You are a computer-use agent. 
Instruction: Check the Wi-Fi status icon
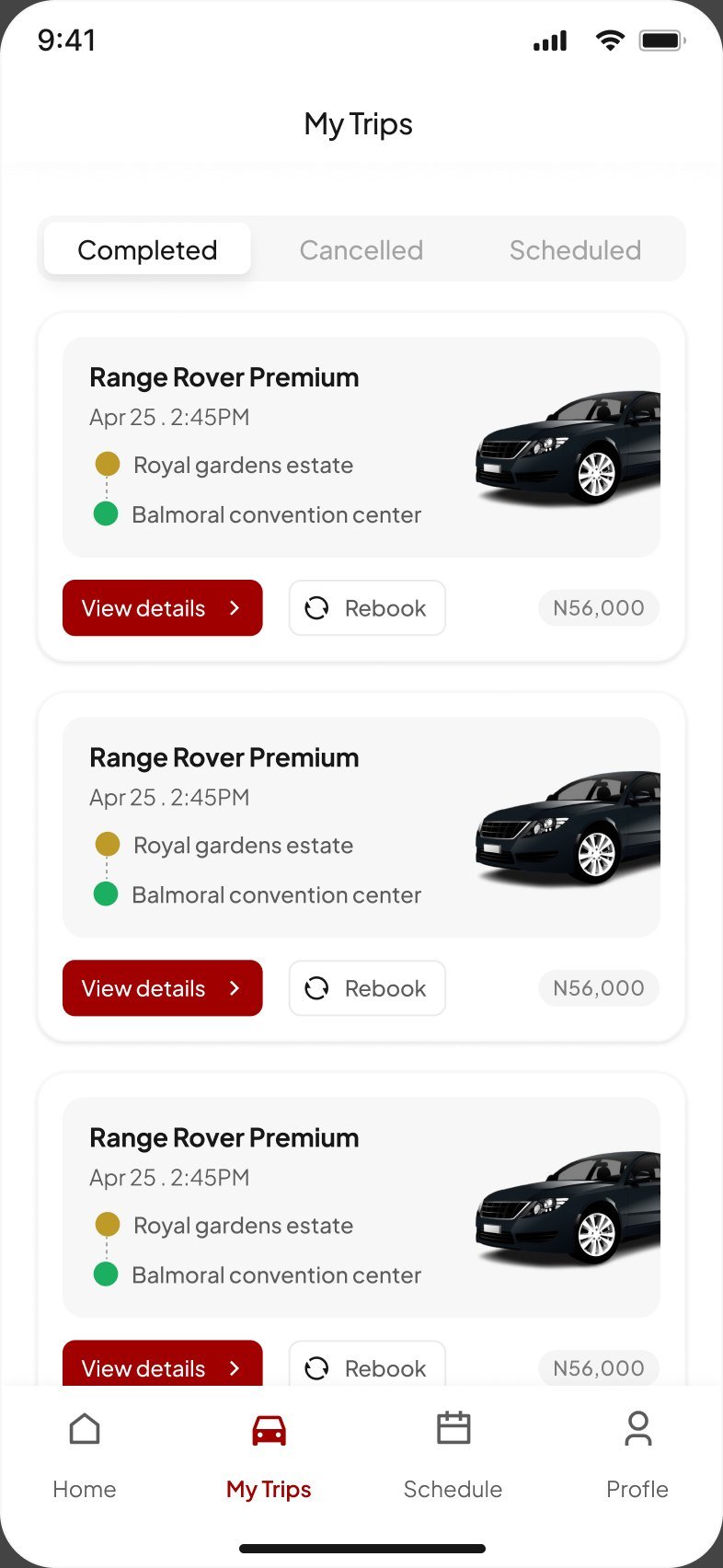point(609,40)
